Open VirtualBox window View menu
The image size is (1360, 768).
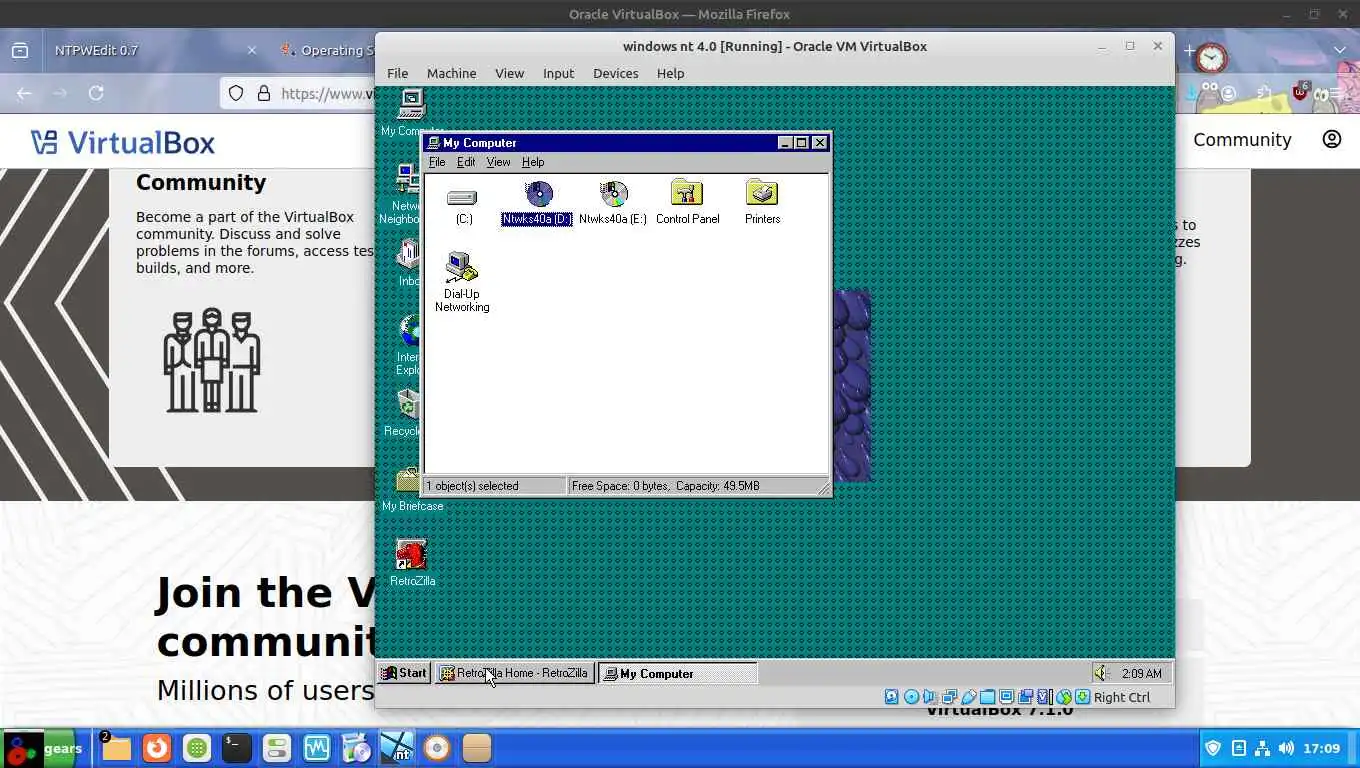point(509,73)
